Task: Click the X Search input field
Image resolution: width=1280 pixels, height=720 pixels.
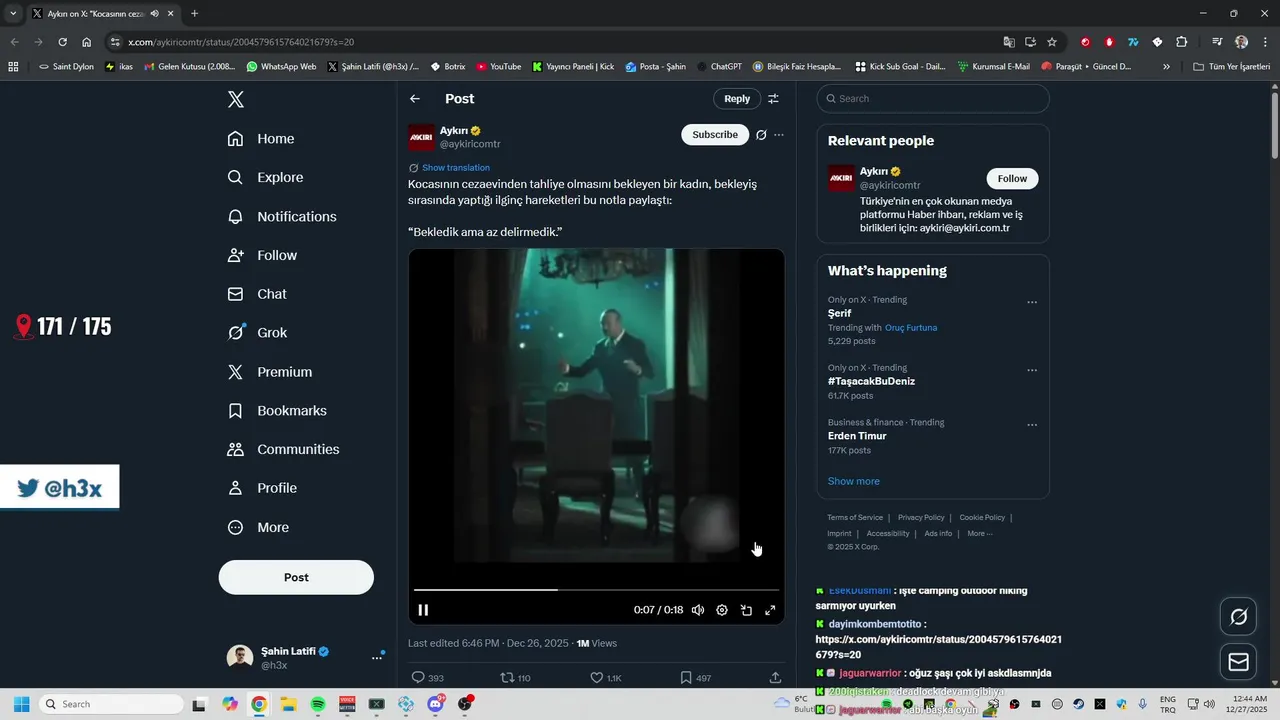Action: pyautogui.click(x=933, y=99)
